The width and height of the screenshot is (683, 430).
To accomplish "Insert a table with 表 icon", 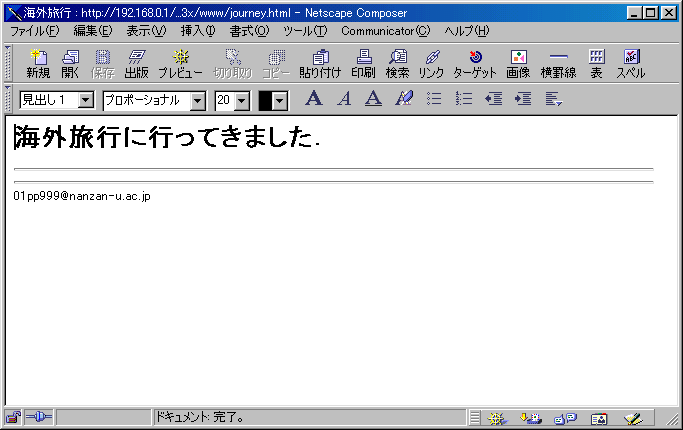I will pyautogui.click(x=596, y=64).
